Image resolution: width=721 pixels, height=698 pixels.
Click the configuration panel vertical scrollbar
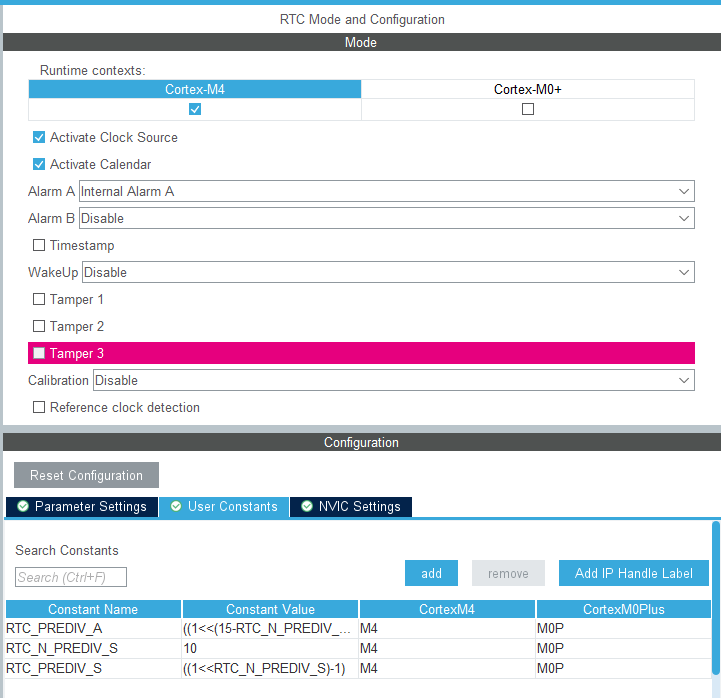click(716, 598)
